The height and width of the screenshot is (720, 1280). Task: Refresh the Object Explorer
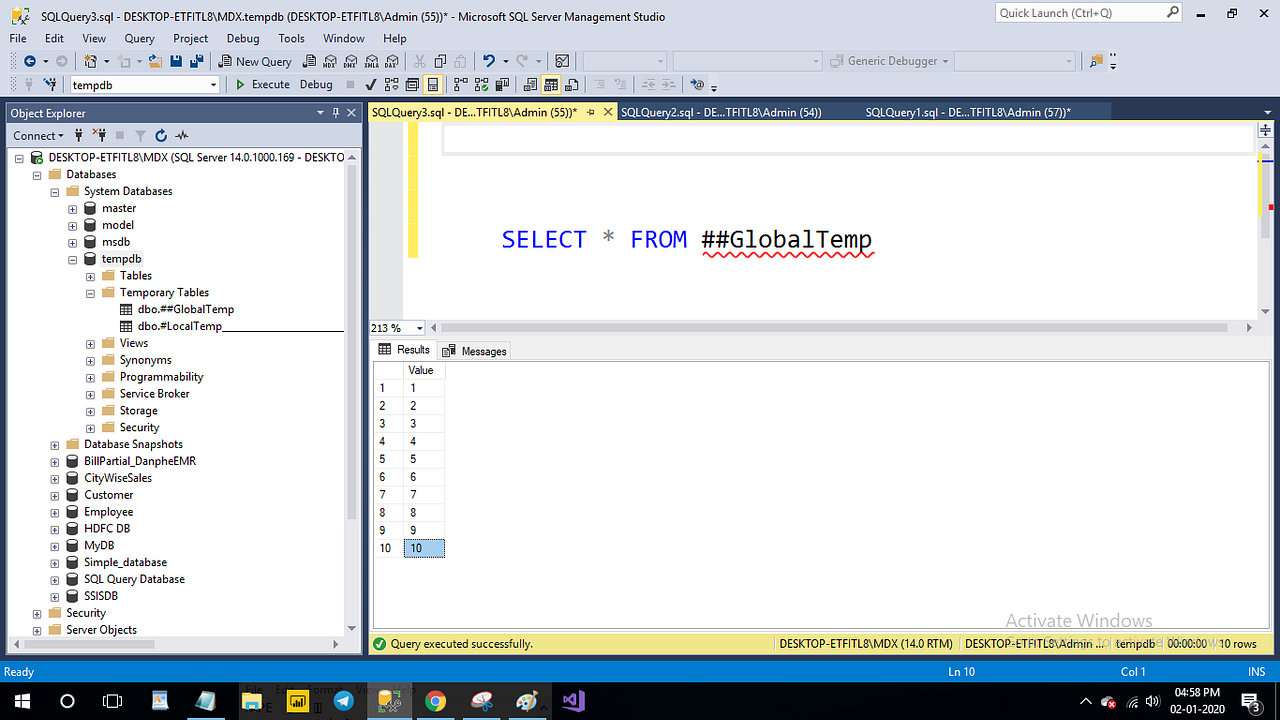point(162,135)
